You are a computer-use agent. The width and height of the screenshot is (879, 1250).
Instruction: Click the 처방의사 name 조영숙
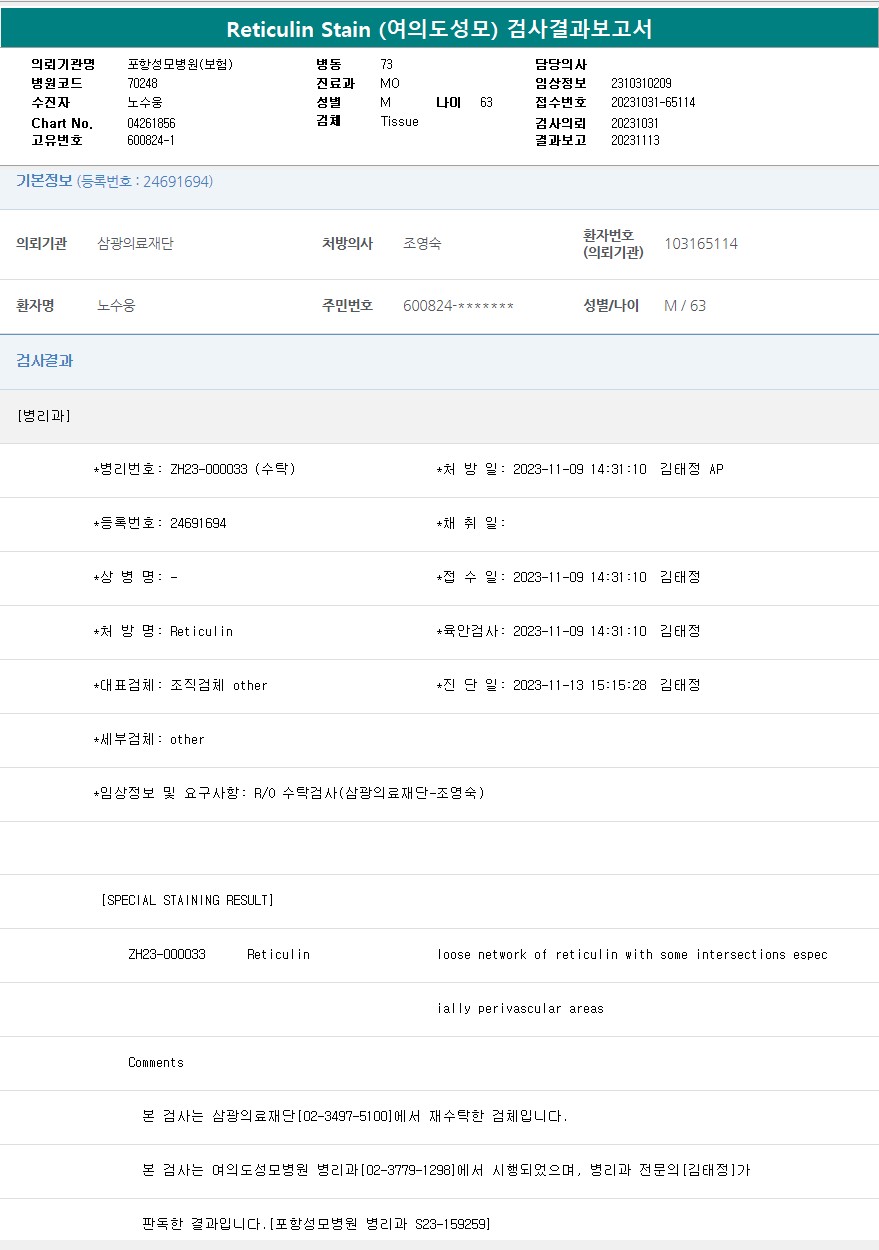[421, 244]
